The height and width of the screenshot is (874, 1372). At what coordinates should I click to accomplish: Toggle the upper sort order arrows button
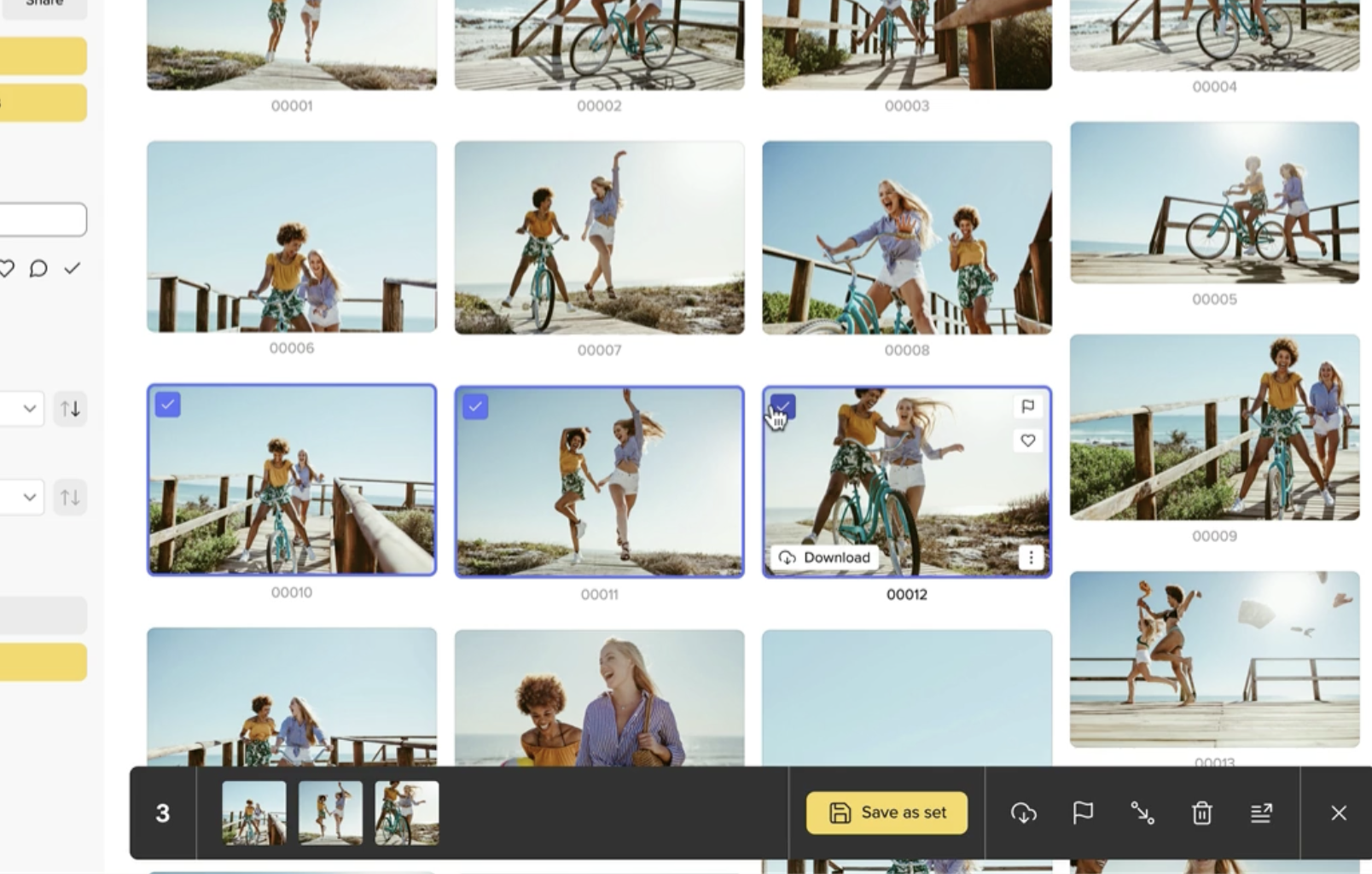70,409
